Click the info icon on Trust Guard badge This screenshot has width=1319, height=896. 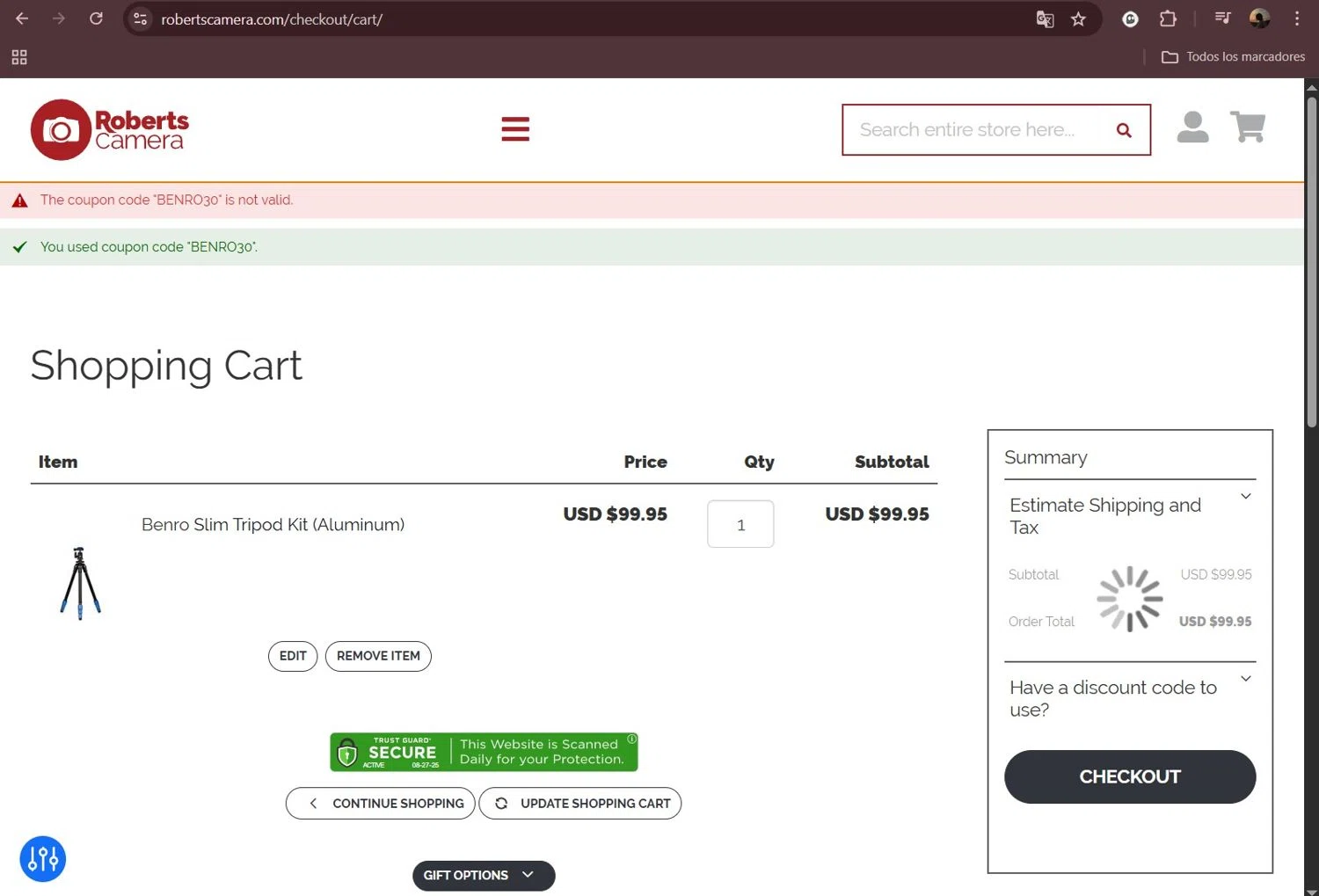coord(631,739)
